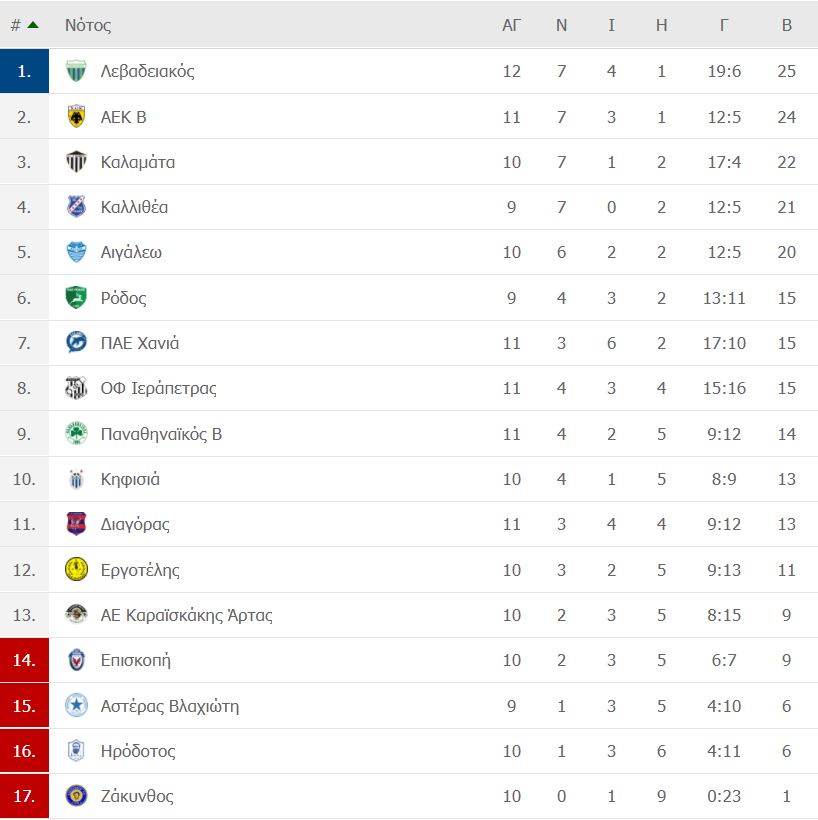The height and width of the screenshot is (820, 818).
Task: Open the Αιγάλεω team link
Action: pos(131,252)
